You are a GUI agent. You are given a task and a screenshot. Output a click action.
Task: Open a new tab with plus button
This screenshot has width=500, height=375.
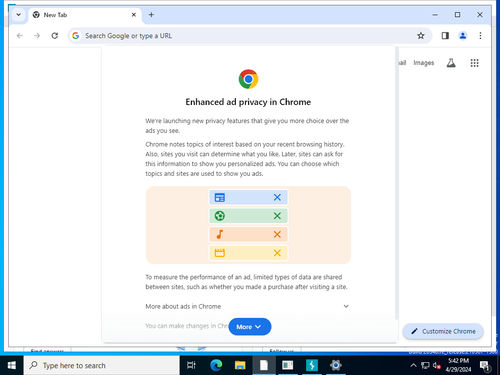(151, 15)
